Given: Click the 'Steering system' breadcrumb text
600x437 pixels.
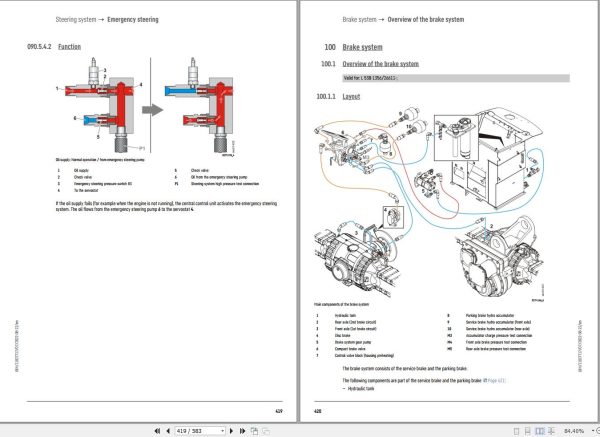Looking at the screenshot, I should click(76, 20).
